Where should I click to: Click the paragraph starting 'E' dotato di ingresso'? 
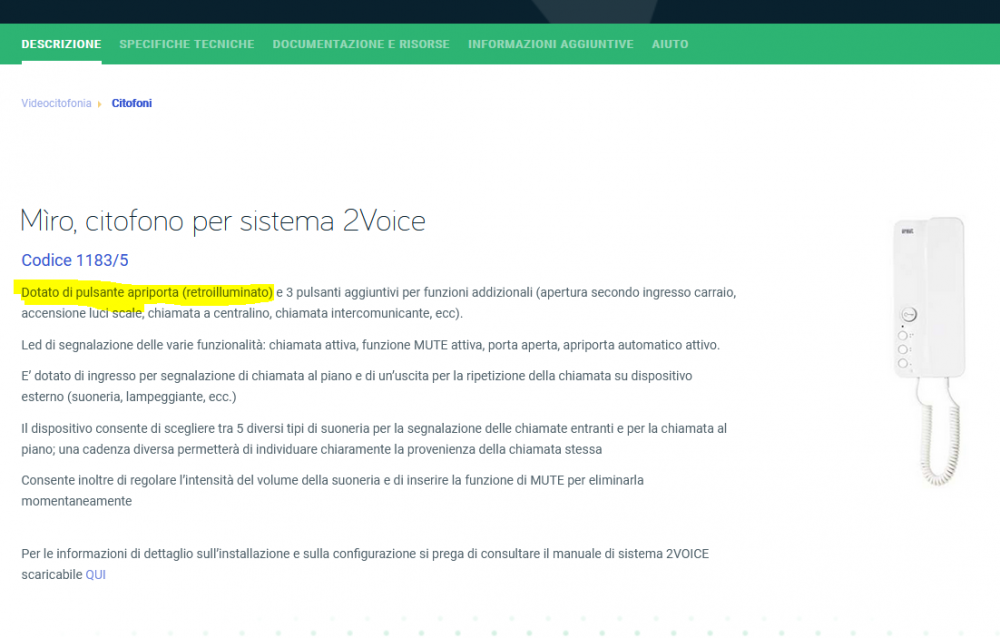(x=357, y=386)
